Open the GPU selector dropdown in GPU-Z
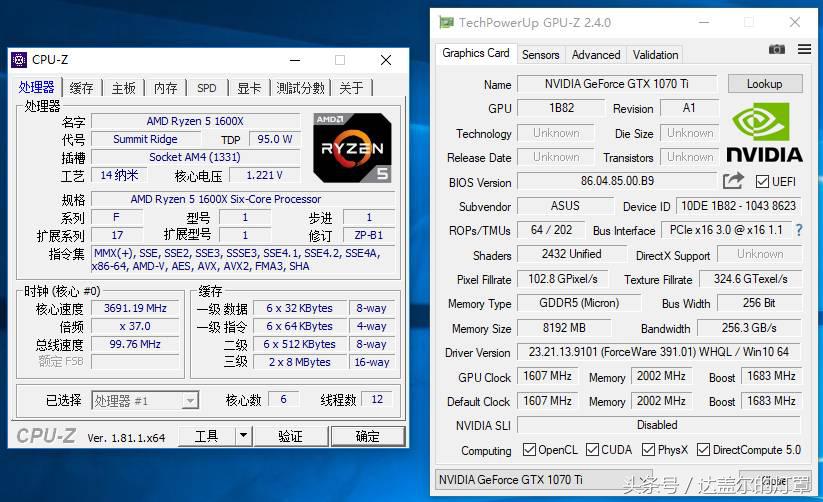 click(543, 479)
